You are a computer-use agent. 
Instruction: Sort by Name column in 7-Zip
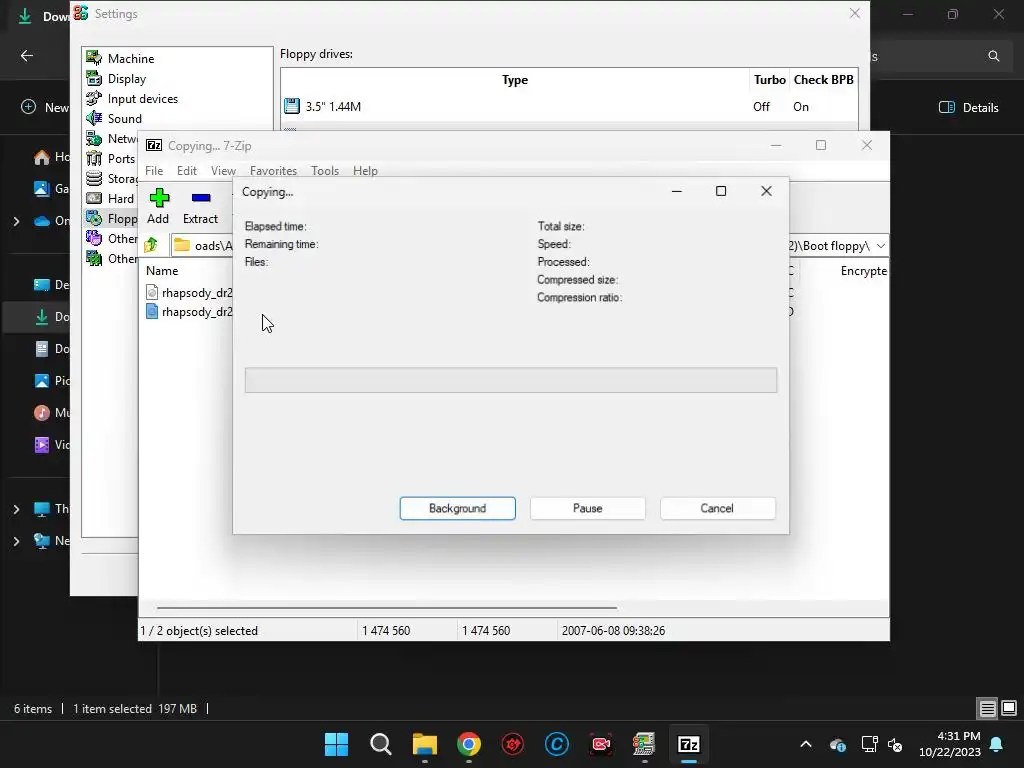[x=162, y=271]
